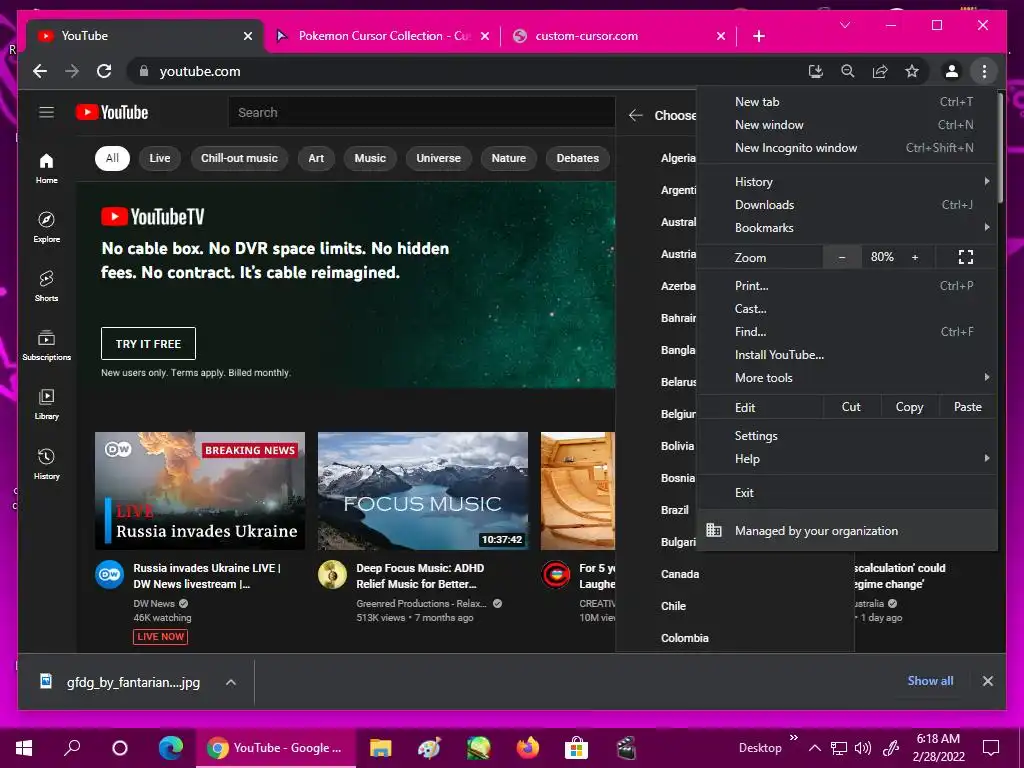Open File Explorer from the taskbar
The image size is (1024, 768).
pos(381,748)
